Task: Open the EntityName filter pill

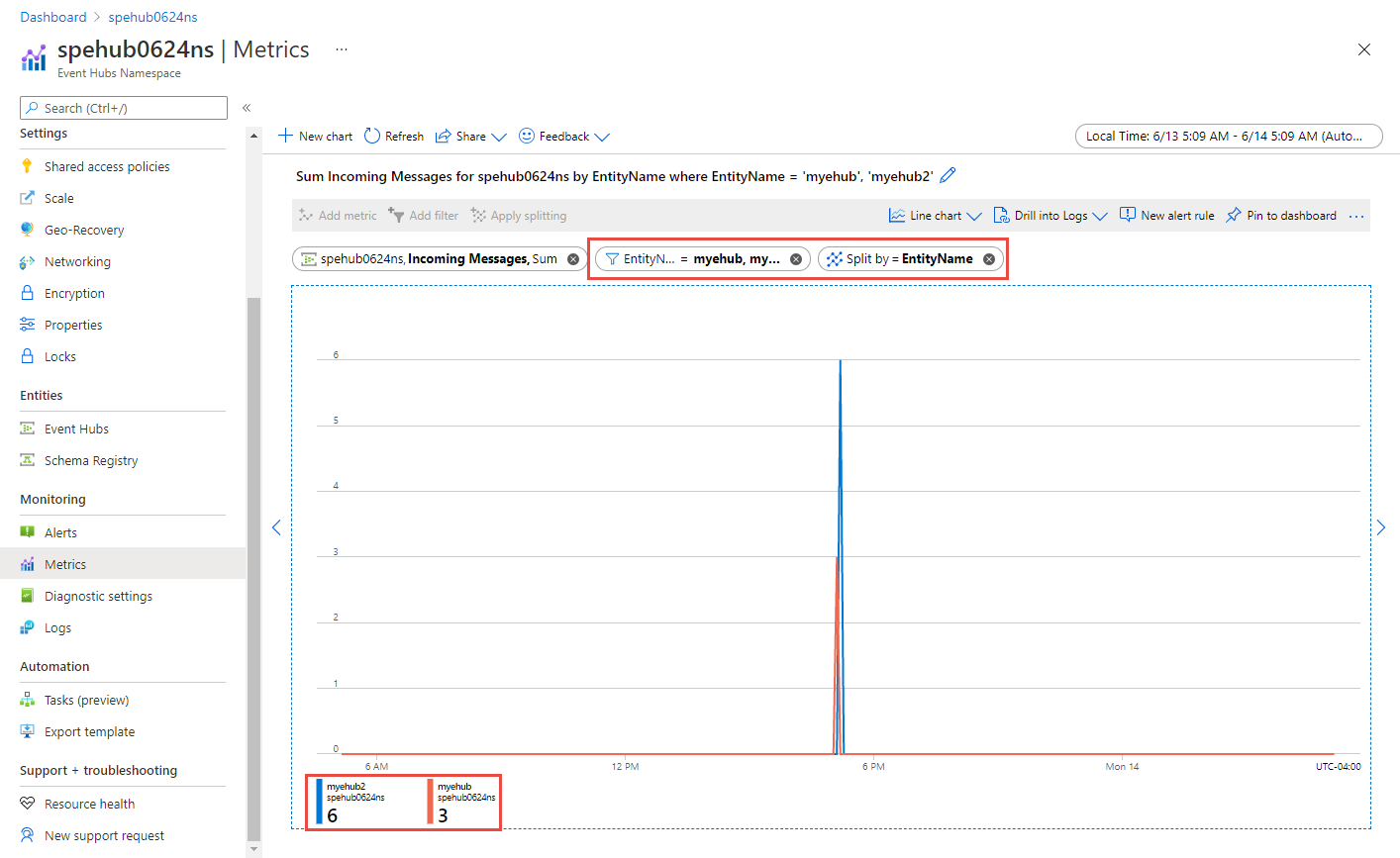Action: point(702,259)
